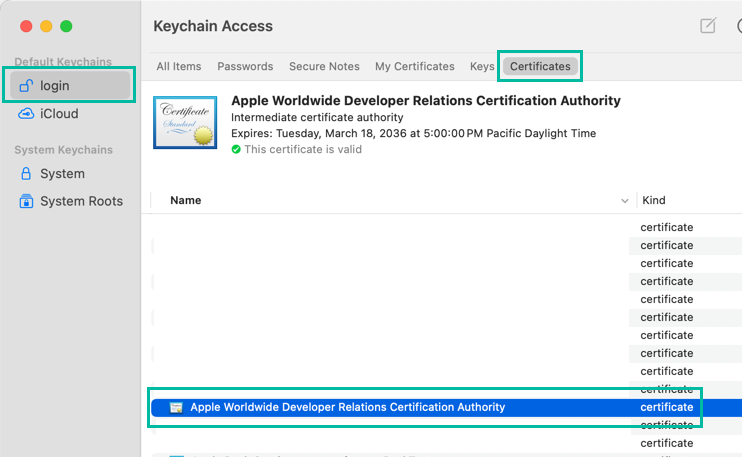Click the iCloud cloud icon
The image size is (742, 457).
[x=26, y=114]
